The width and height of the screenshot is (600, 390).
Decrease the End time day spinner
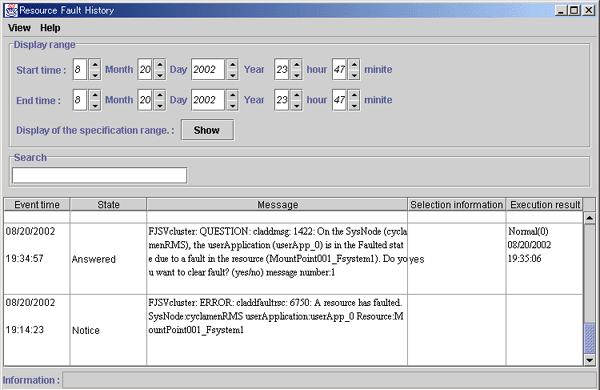pyautogui.click(x=160, y=105)
